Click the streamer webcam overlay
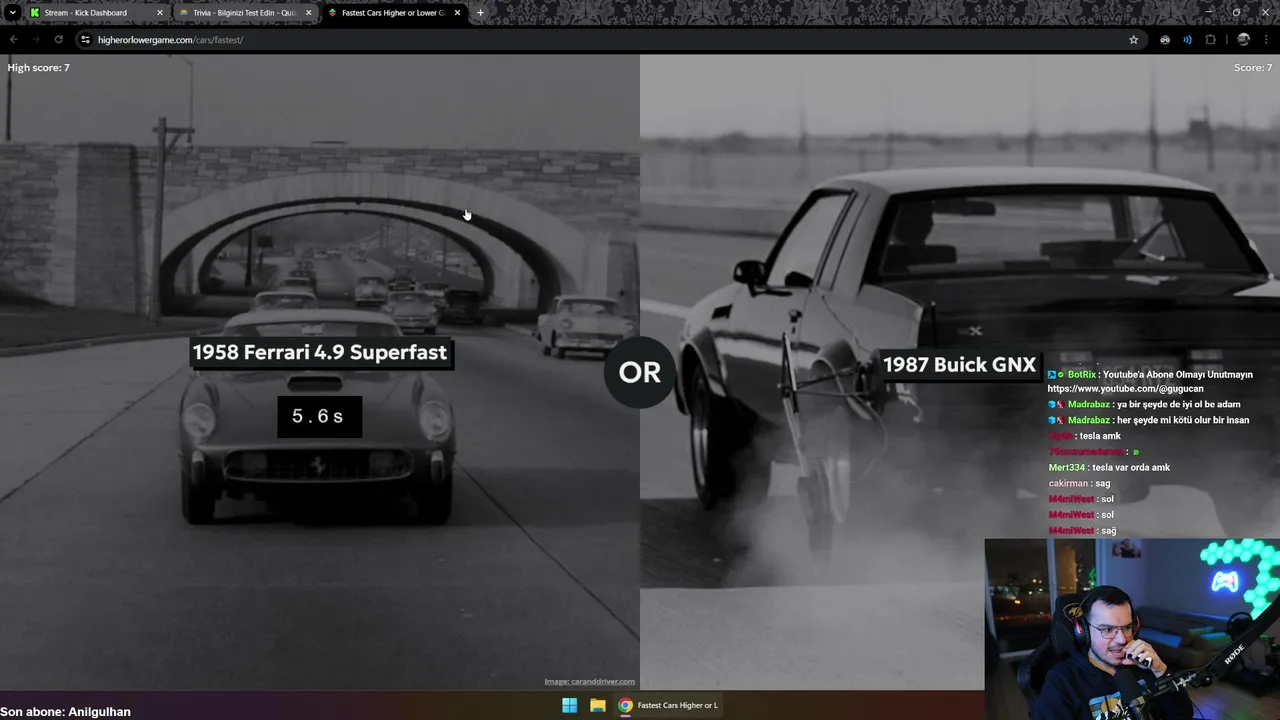 [1132, 629]
